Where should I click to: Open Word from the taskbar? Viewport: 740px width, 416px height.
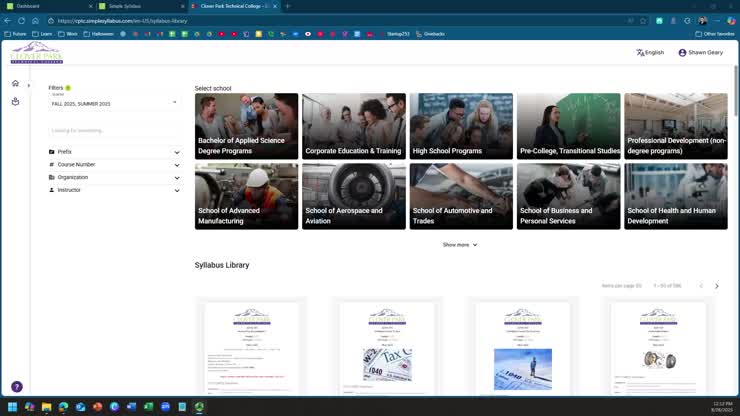[131, 407]
